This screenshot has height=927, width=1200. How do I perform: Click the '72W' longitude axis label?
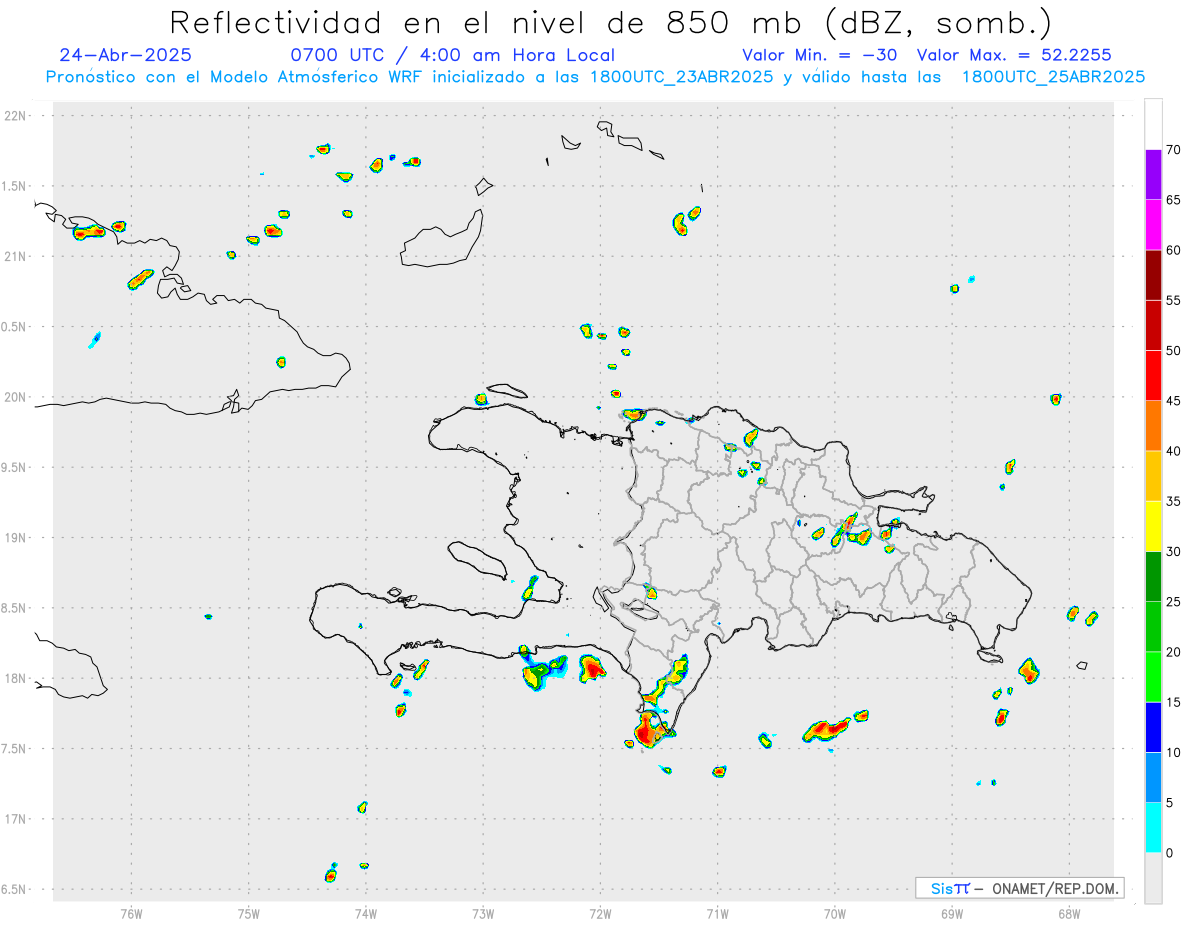click(x=600, y=913)
